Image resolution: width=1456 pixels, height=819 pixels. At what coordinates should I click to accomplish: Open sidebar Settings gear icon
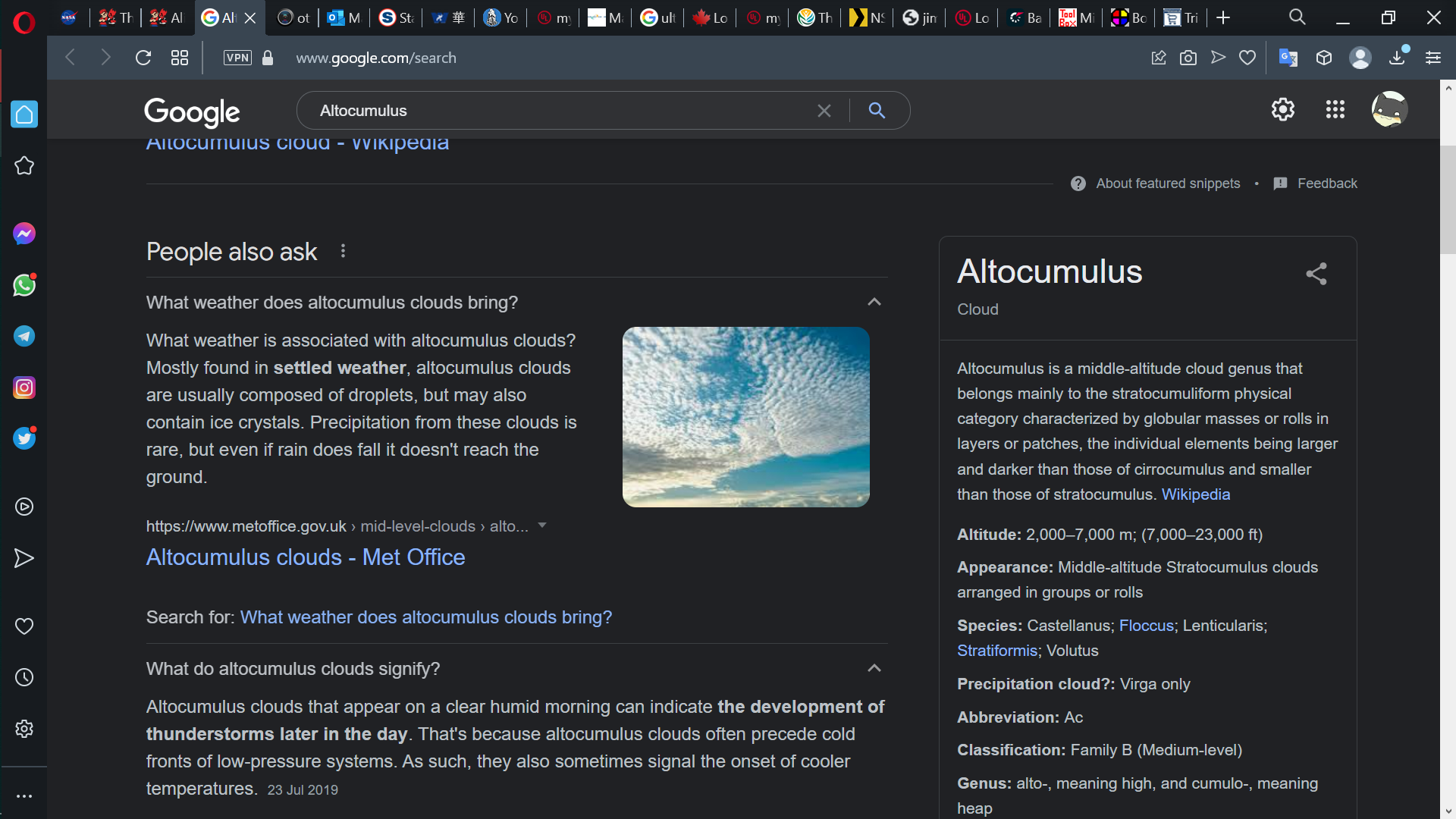click(24, 729)
